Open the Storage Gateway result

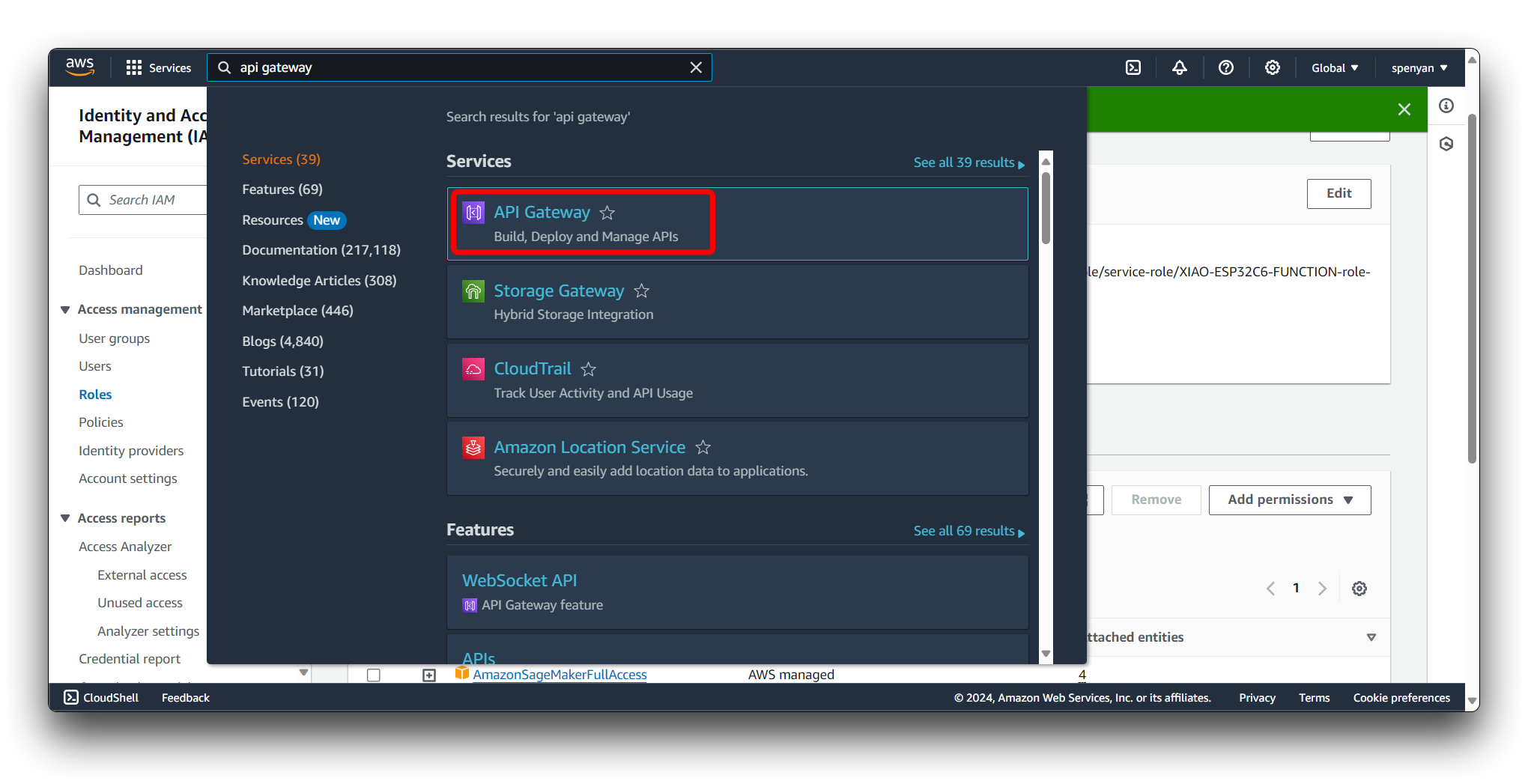tap(559, 291)
